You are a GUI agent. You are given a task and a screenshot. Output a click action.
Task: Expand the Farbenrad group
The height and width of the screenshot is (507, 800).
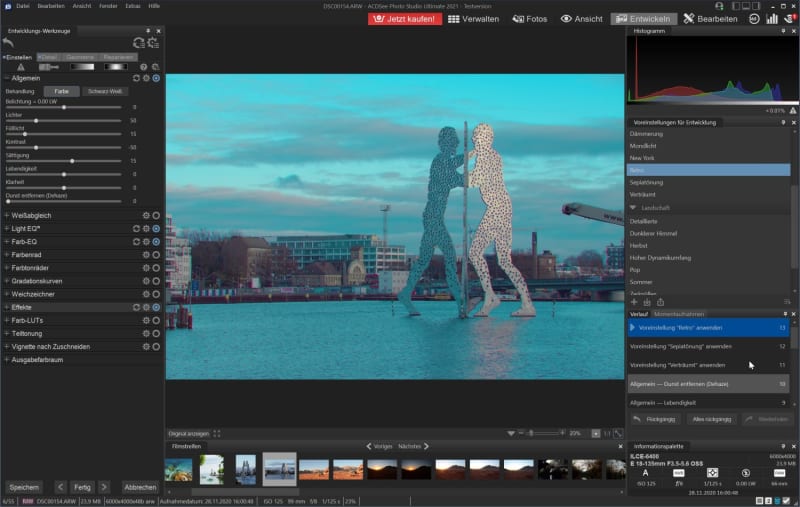pos(7,255)
